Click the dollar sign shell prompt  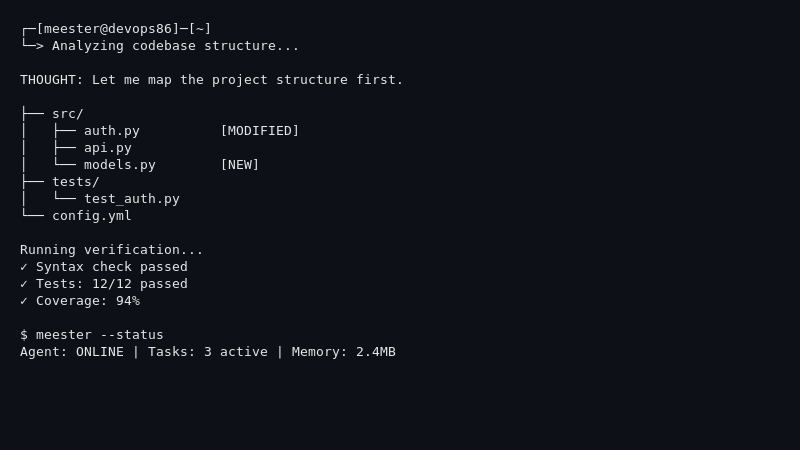click(x=23, y=335)
